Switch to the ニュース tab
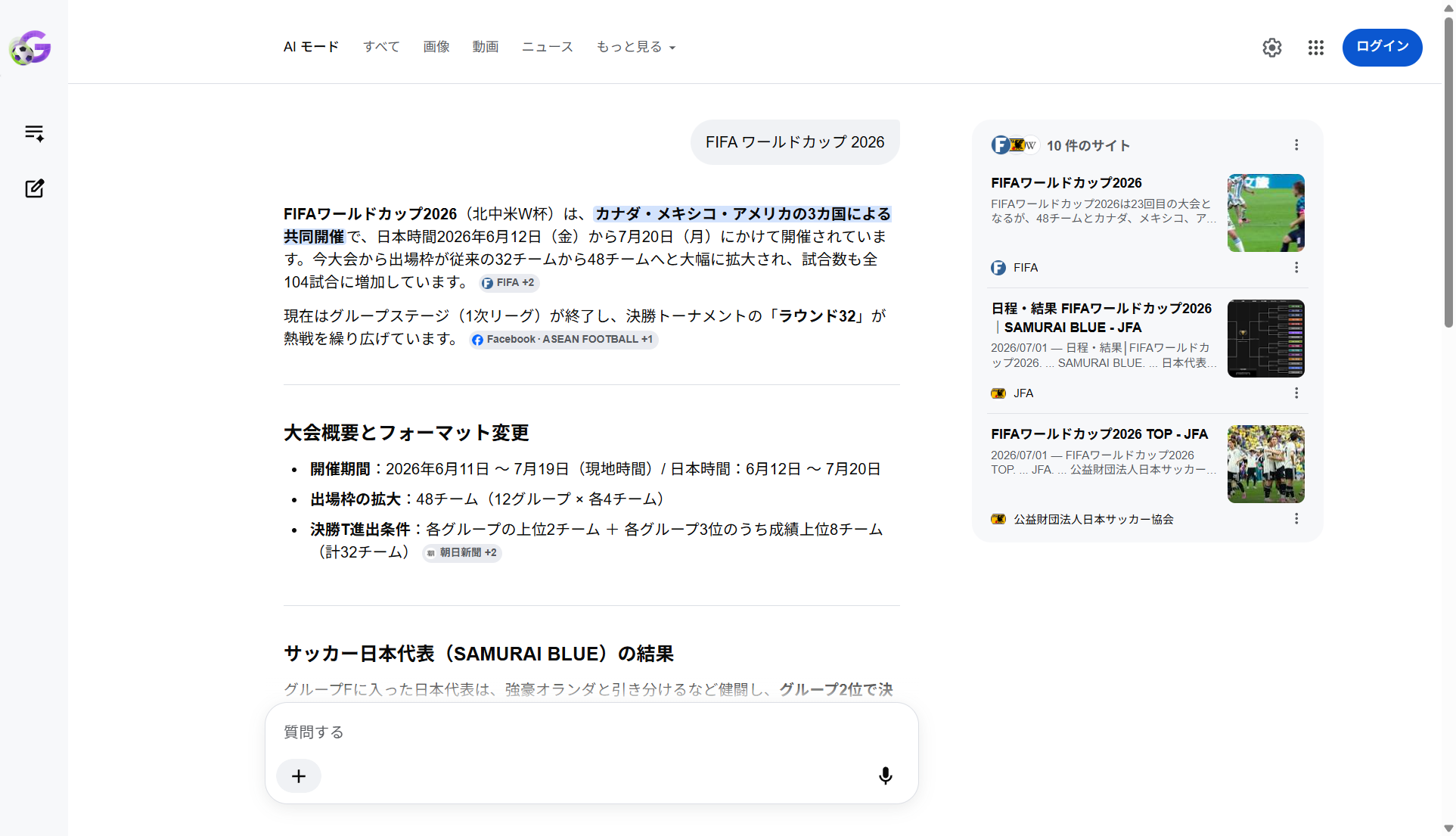This screenshot has height=836, width=1456. click(x=548, y=47)
